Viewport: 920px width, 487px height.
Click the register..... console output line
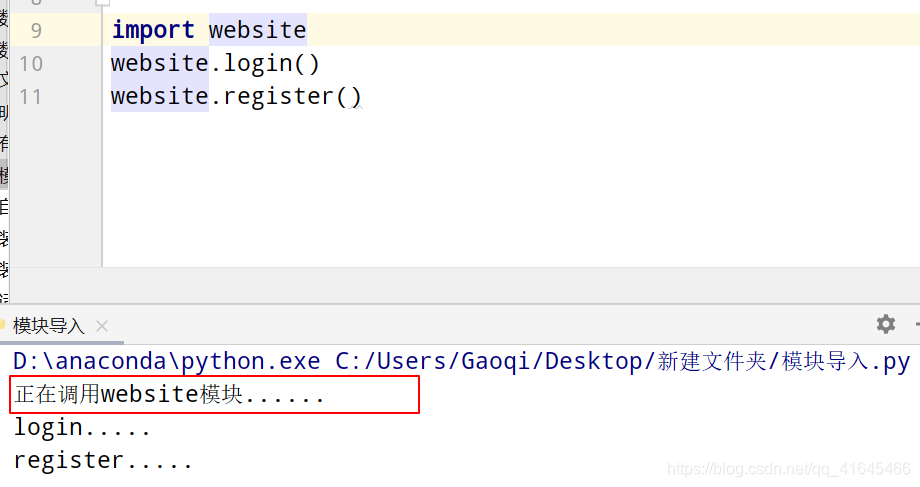coord(103,461)
